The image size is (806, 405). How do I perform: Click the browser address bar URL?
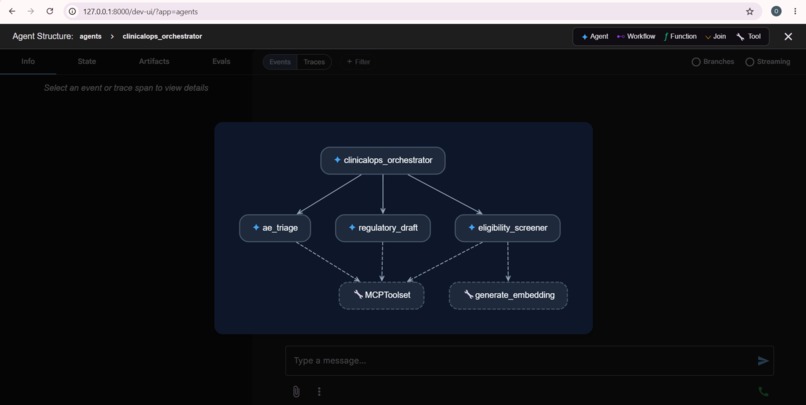(140, 11)
